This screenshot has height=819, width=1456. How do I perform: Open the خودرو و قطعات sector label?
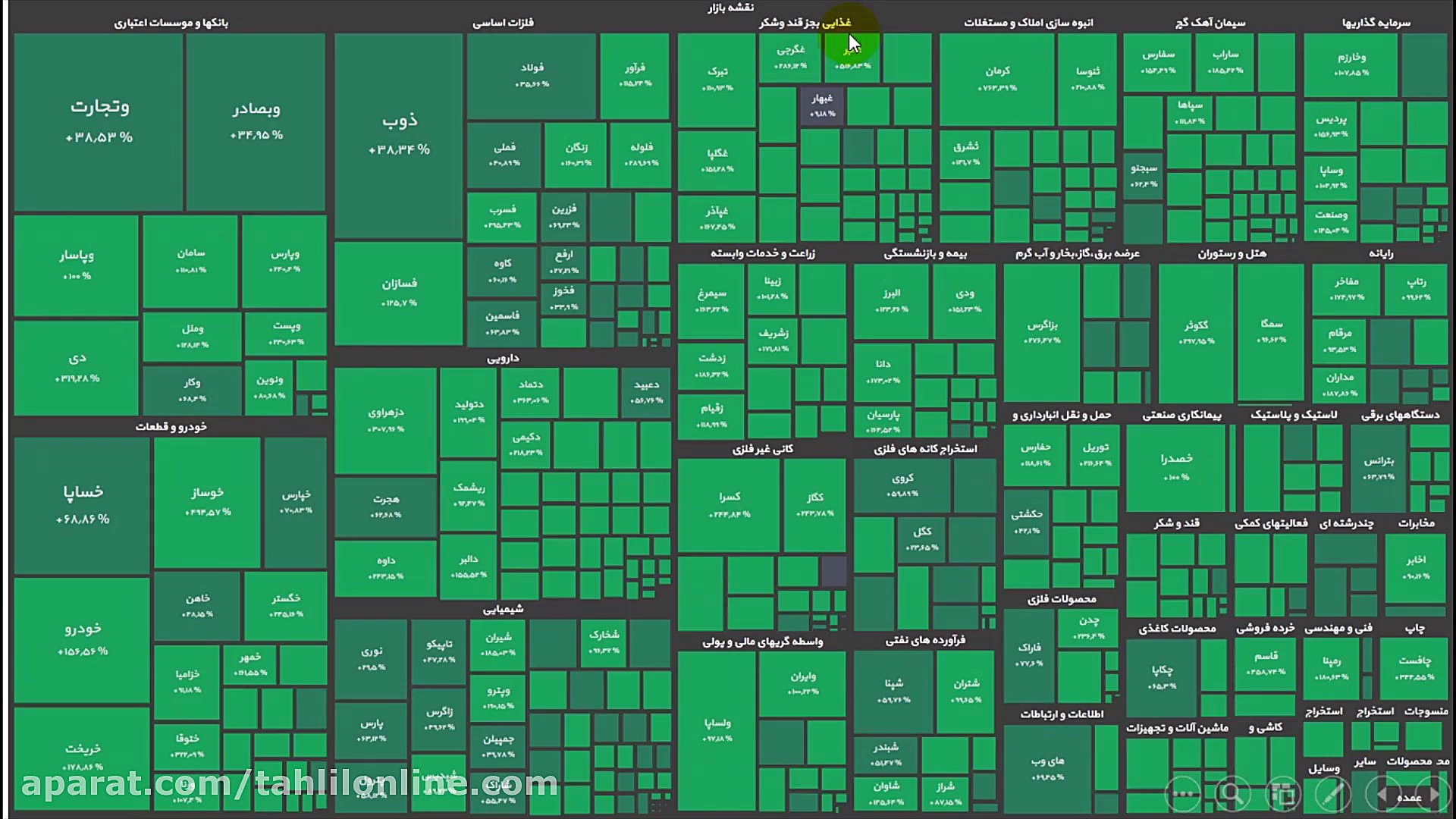[x=171, y=427]
